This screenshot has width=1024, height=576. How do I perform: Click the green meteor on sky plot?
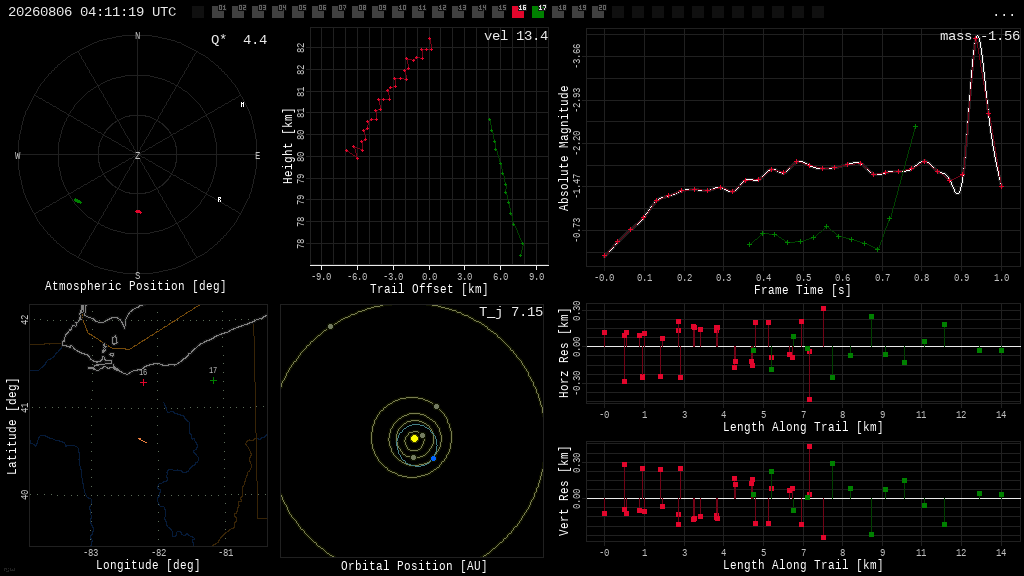(78, 201)
